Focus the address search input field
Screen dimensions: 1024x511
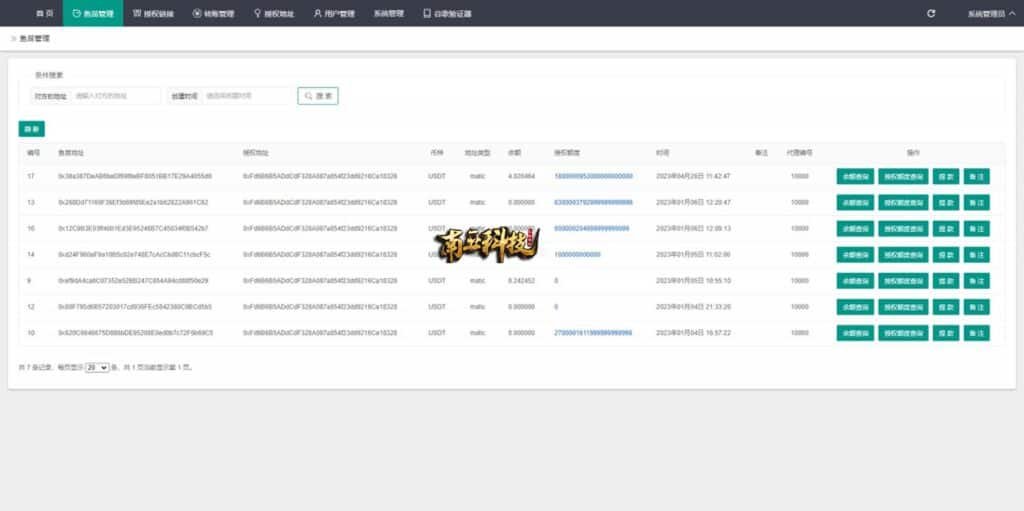coord(116,96)
